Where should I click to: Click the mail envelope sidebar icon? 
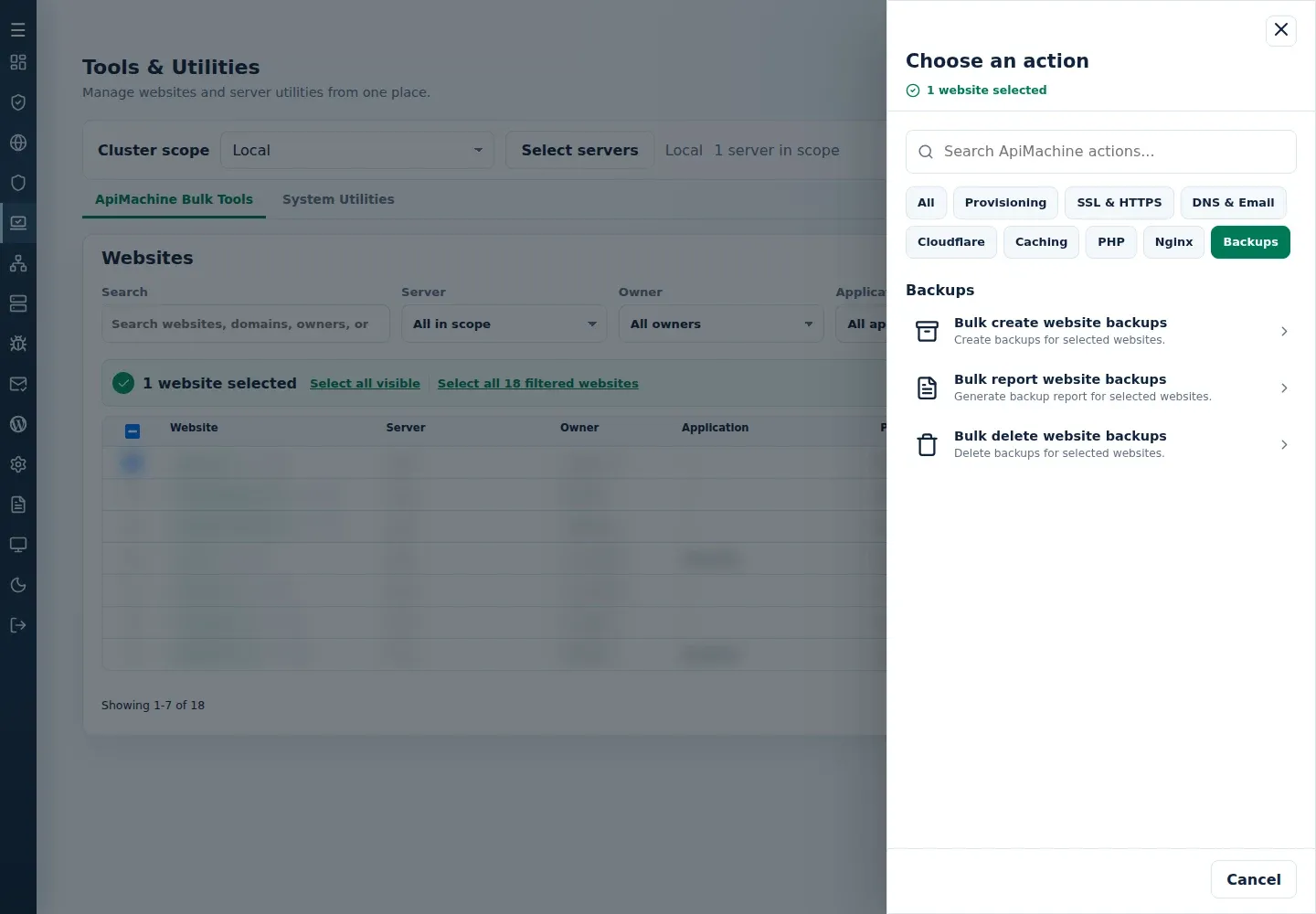pyautogui.click(x=18, y=384)
